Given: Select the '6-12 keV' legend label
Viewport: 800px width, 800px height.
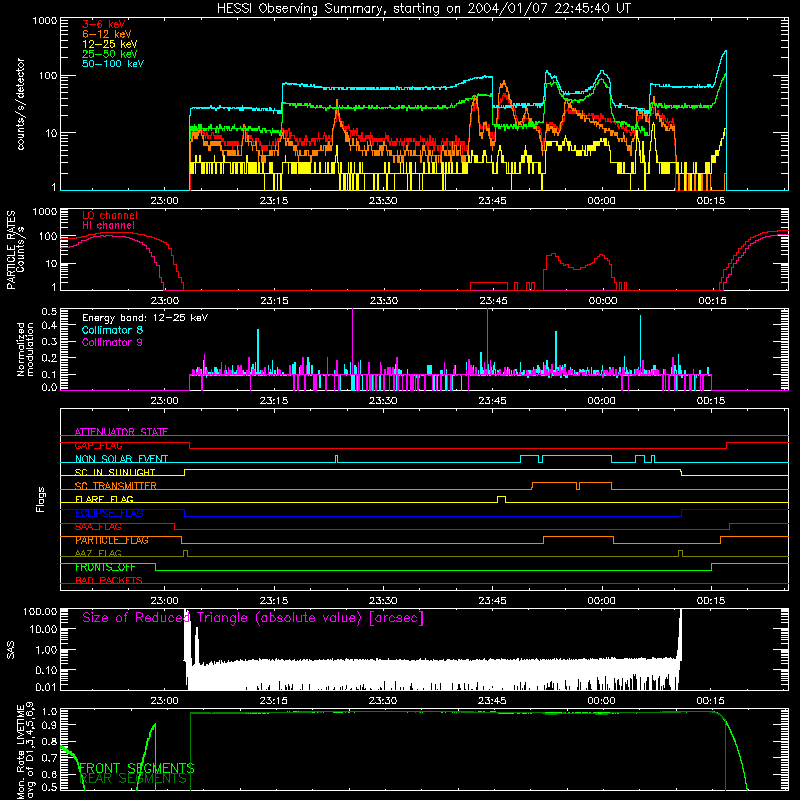Looking at the screenshot, I should tap(107, 34).
